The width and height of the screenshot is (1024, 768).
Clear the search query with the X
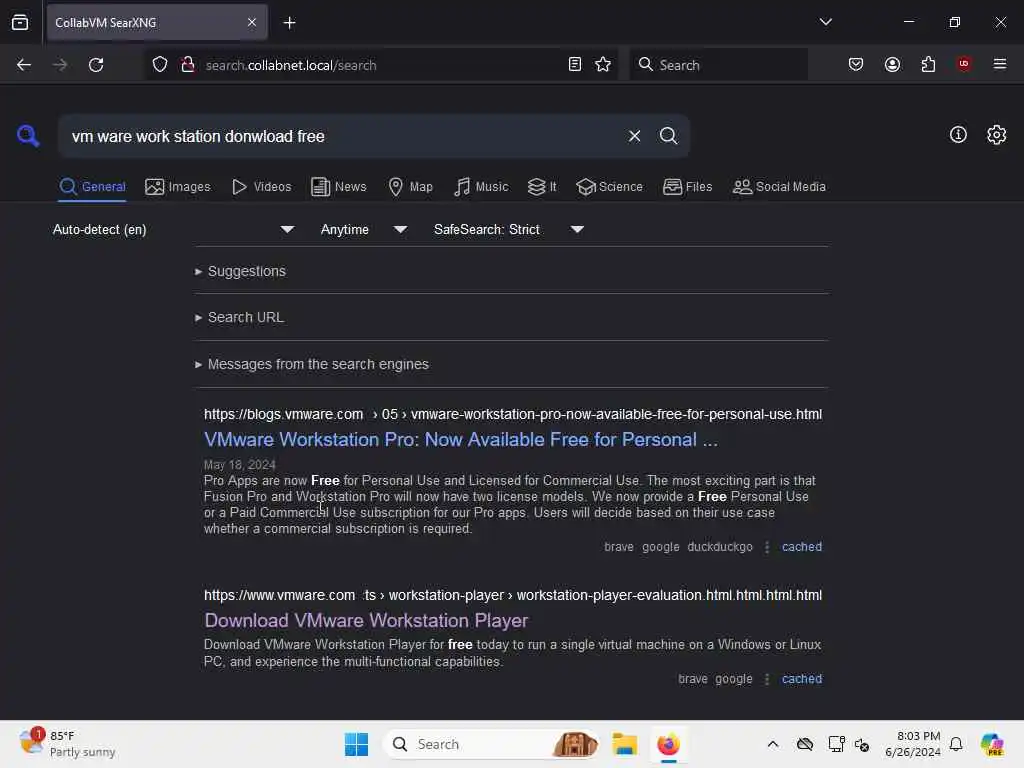[634, 136]
